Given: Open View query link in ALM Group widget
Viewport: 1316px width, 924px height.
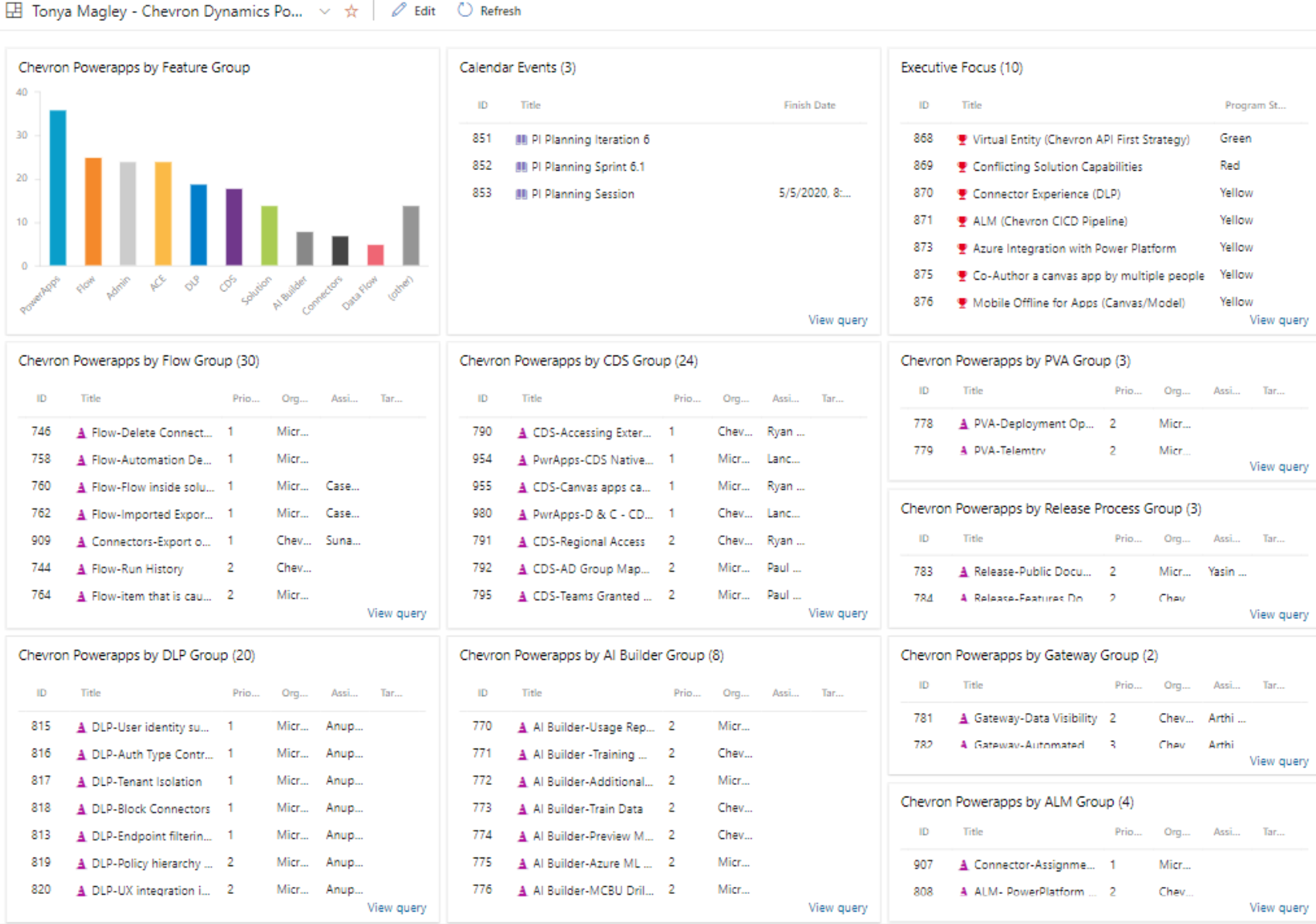Looking at the screenshot, I should pos(1279,908).
